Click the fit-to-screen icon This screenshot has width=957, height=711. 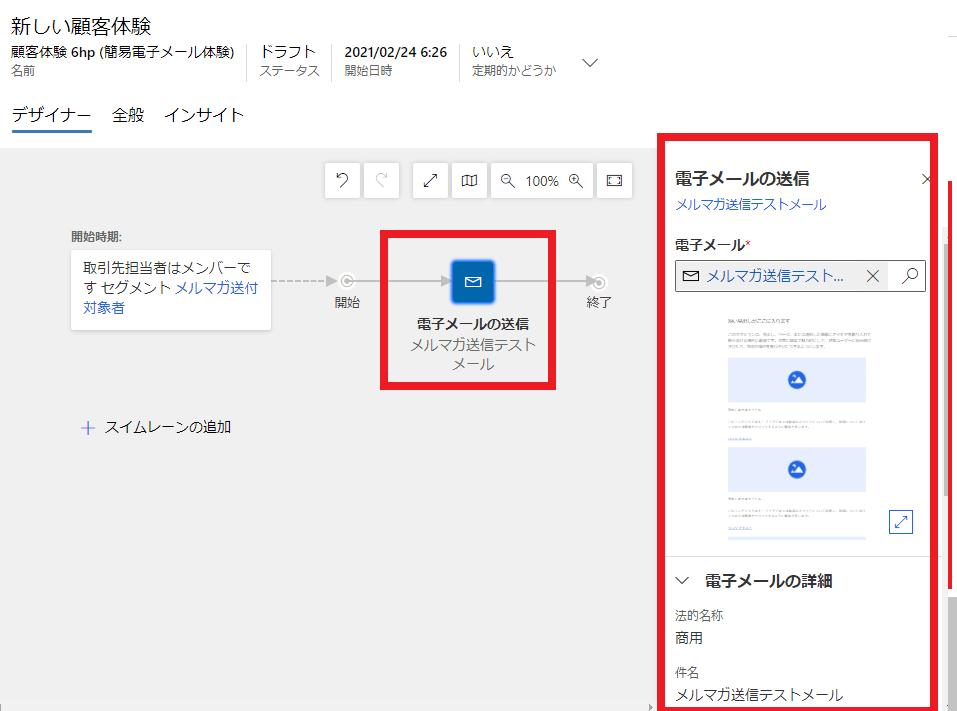coord(615,181)
